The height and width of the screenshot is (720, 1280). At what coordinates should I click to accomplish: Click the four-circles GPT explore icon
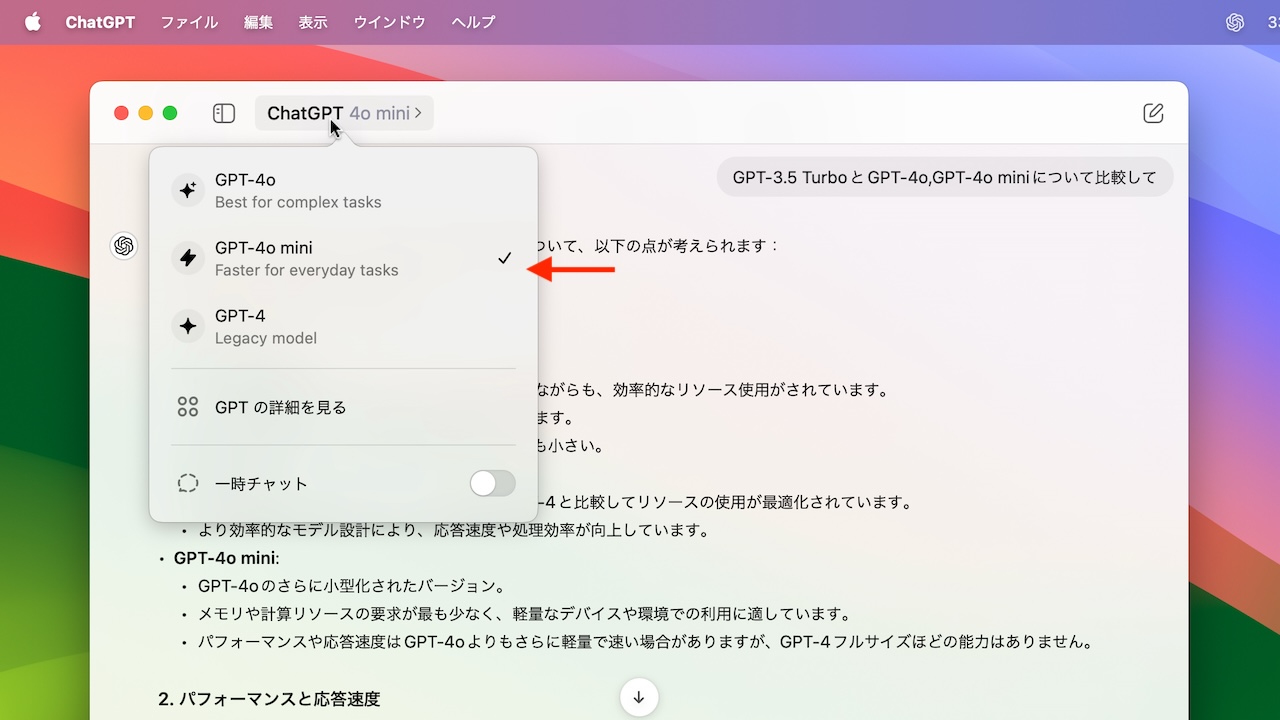click(188, 407)
